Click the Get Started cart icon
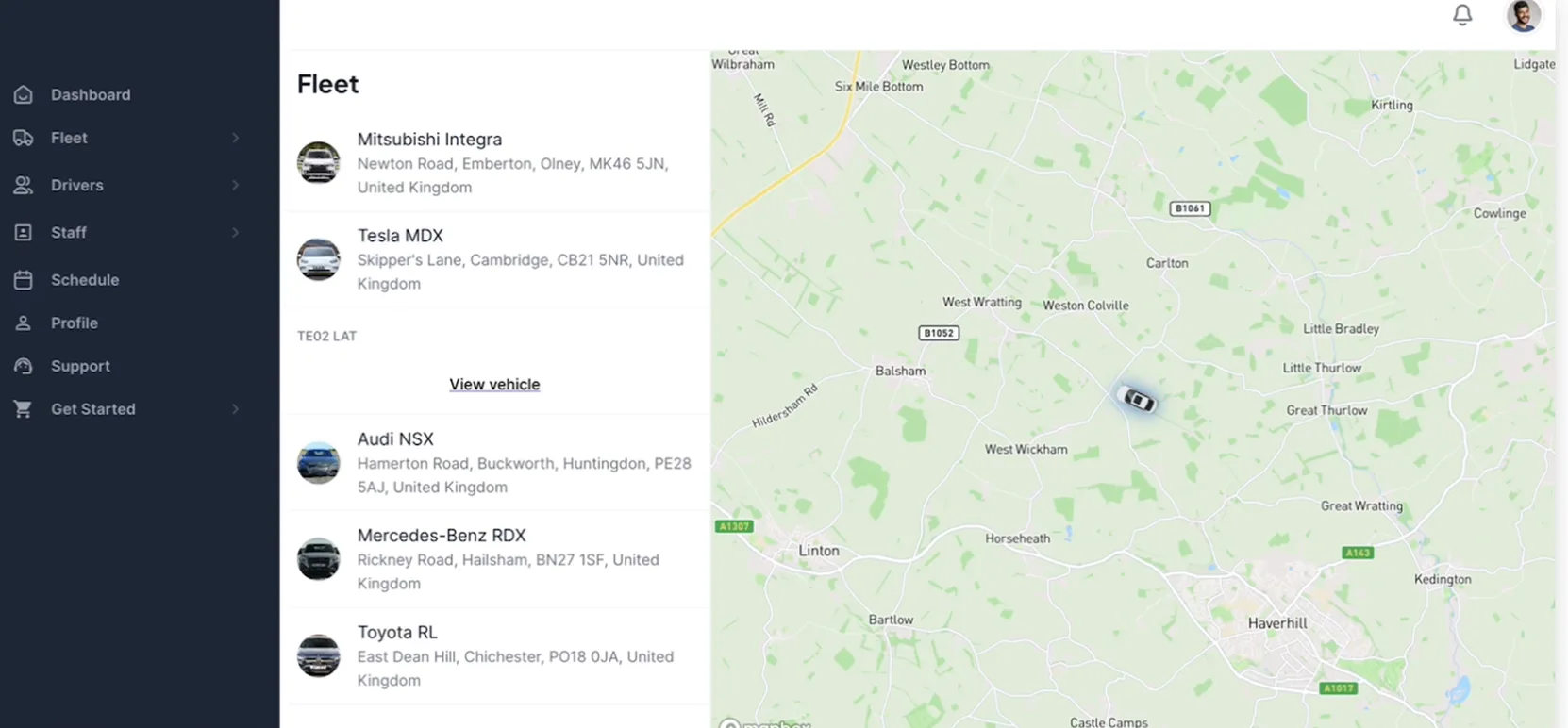The height and width of the screenshot is (728, 1568). tap(24, 409)
